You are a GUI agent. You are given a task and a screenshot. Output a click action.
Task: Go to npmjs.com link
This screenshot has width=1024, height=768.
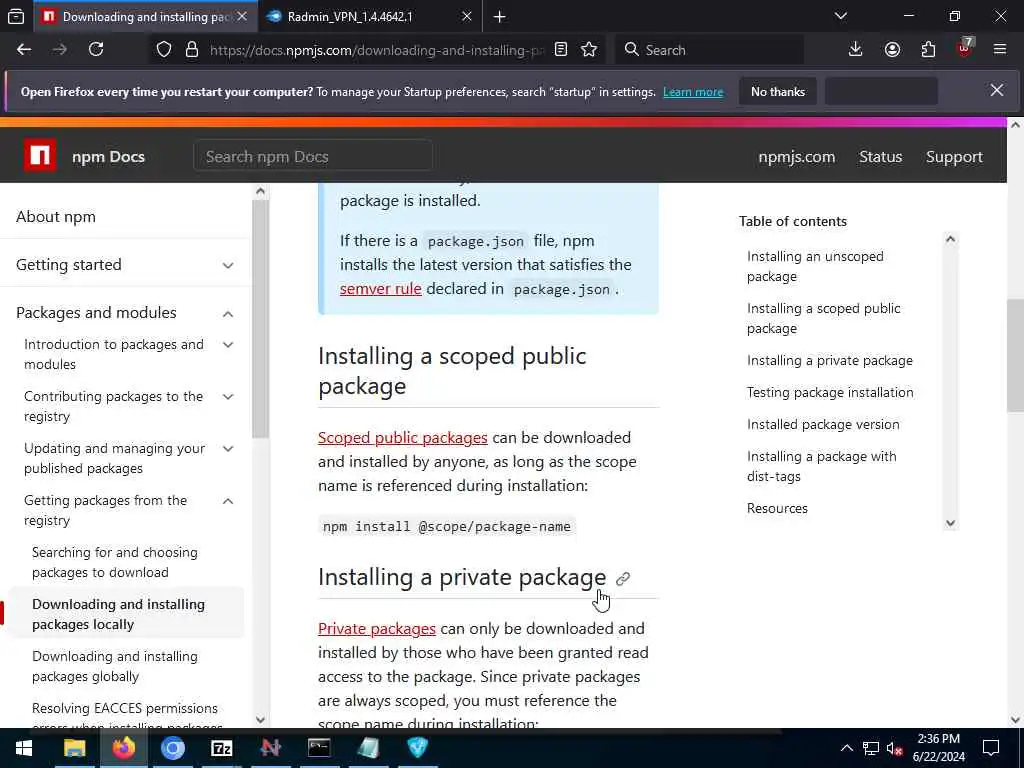pyautogui.click(x=796, y=157)
